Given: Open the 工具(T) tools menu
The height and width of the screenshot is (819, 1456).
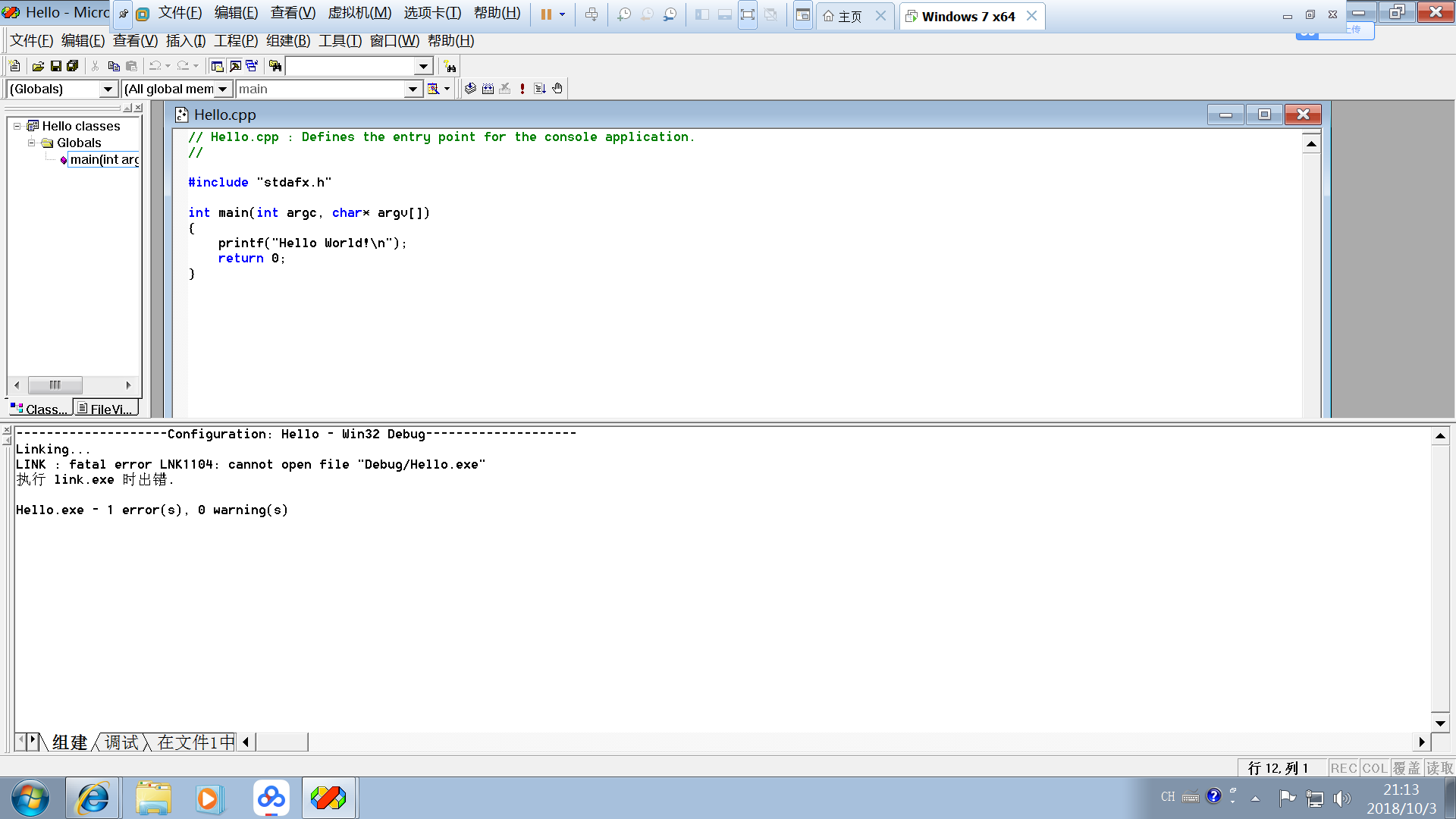Looking at the screenshot, I should [340, 41].
